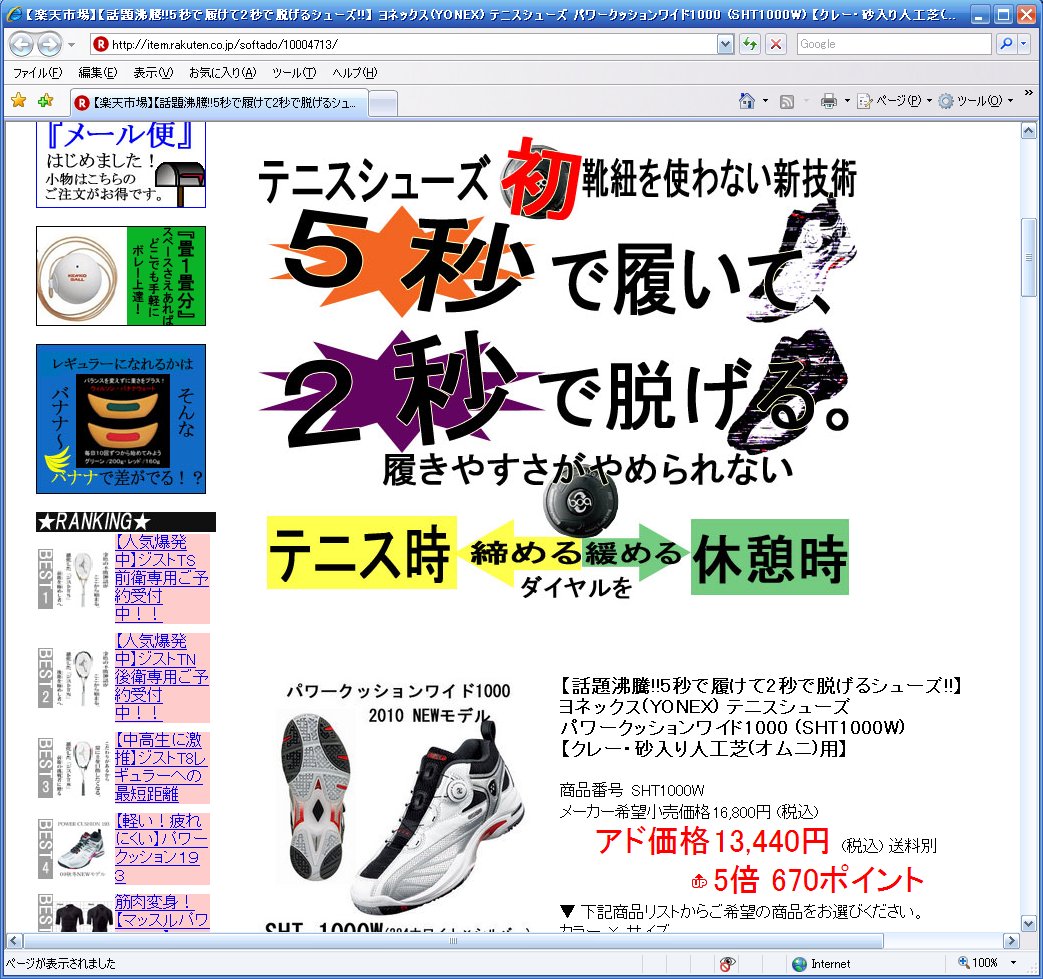Click the Print icon
Screen dimensions: 1043x979
[829, 101]
